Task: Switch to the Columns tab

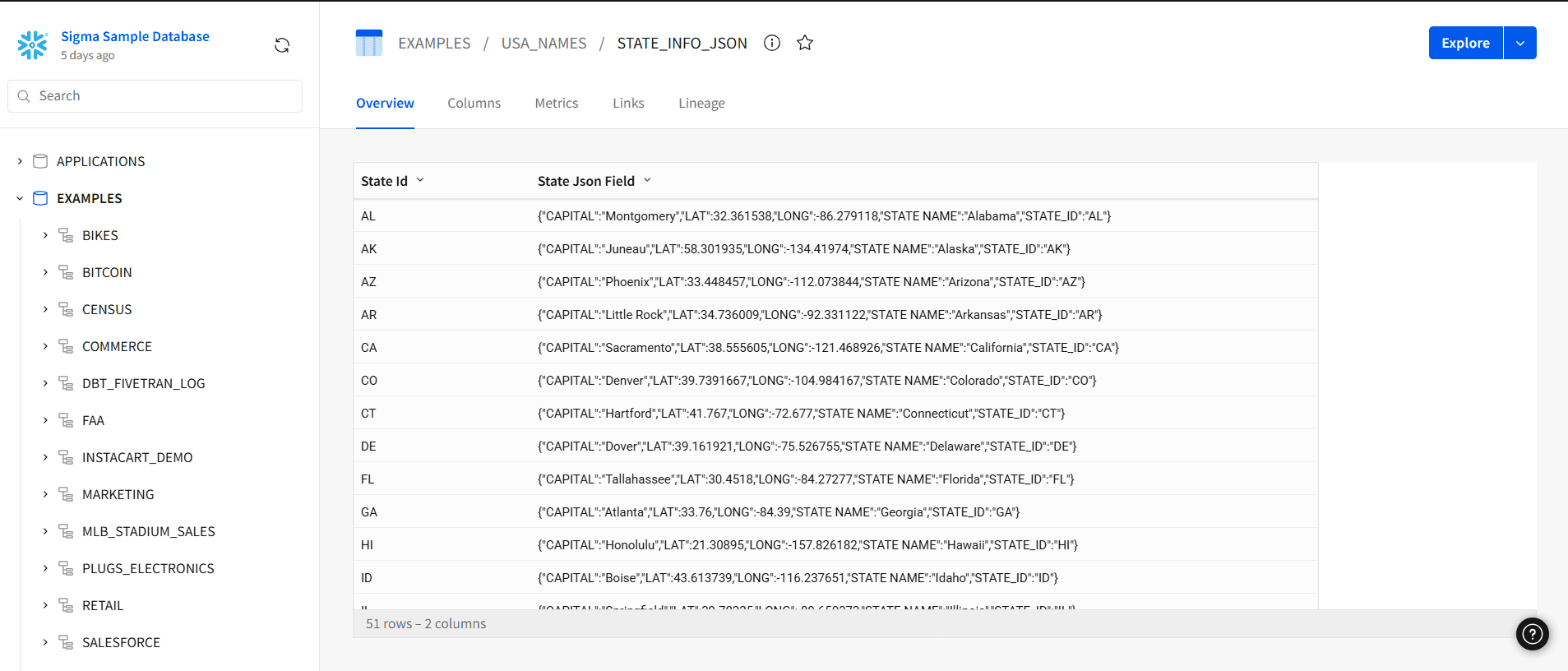Action: (474, 103)
